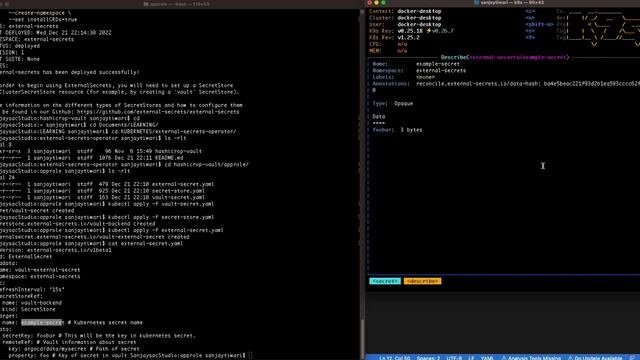Click the <c> key hint in k9s
The height and width of the screenshot is (360, 640).
530,11
